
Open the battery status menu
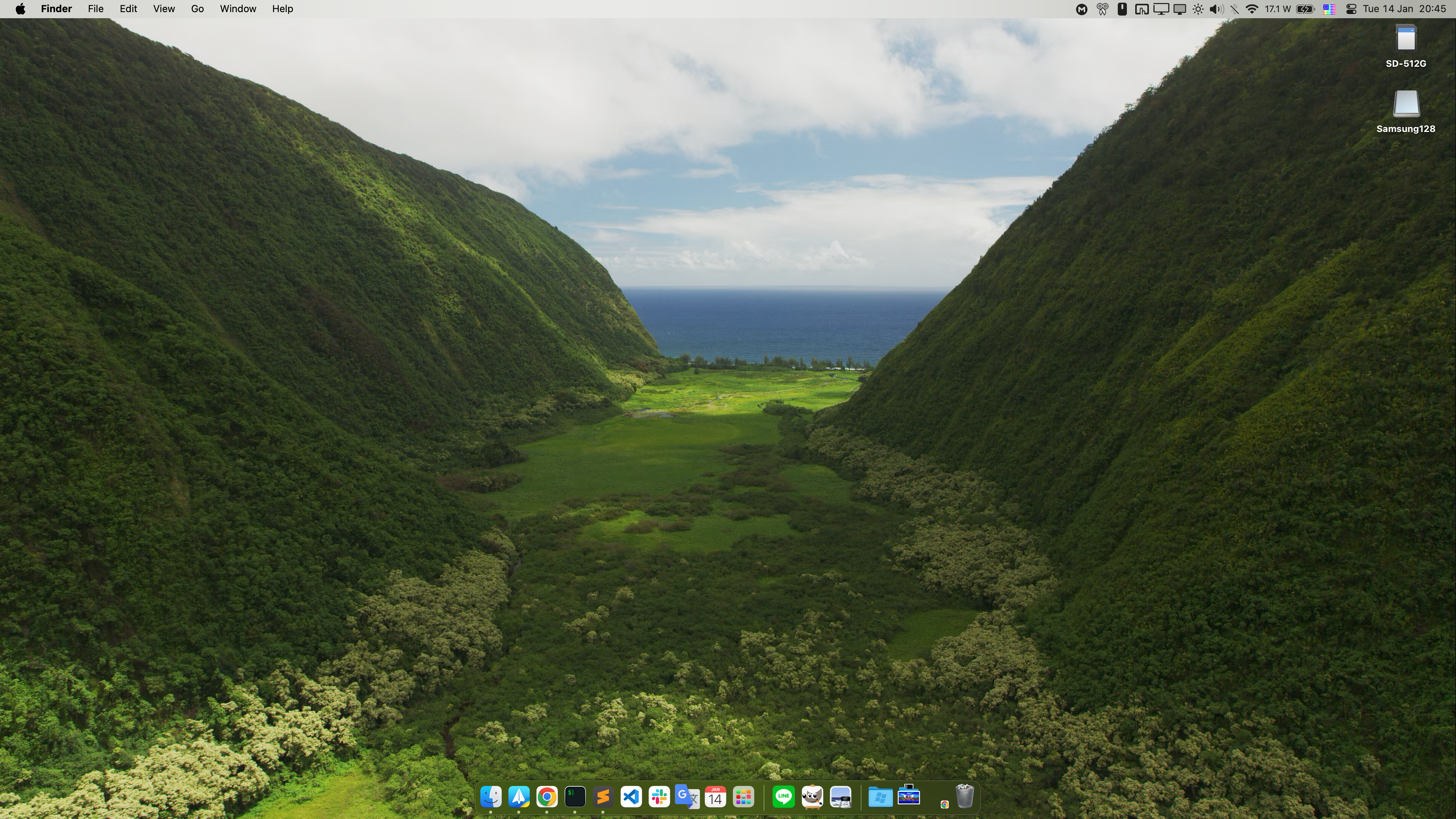point(1305,9)
